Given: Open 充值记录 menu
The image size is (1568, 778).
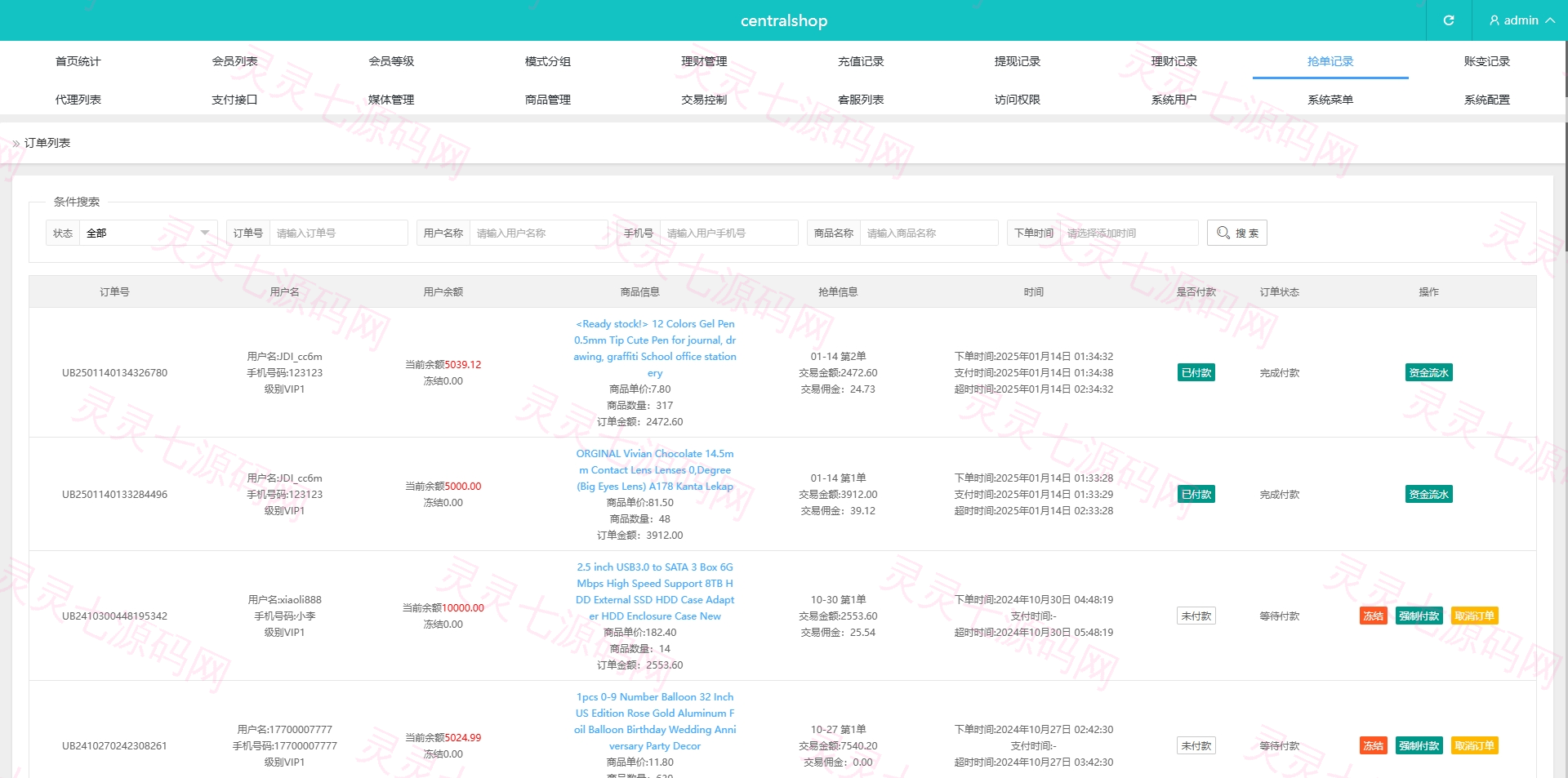Looking at the screenshot, I should point(861,61).
